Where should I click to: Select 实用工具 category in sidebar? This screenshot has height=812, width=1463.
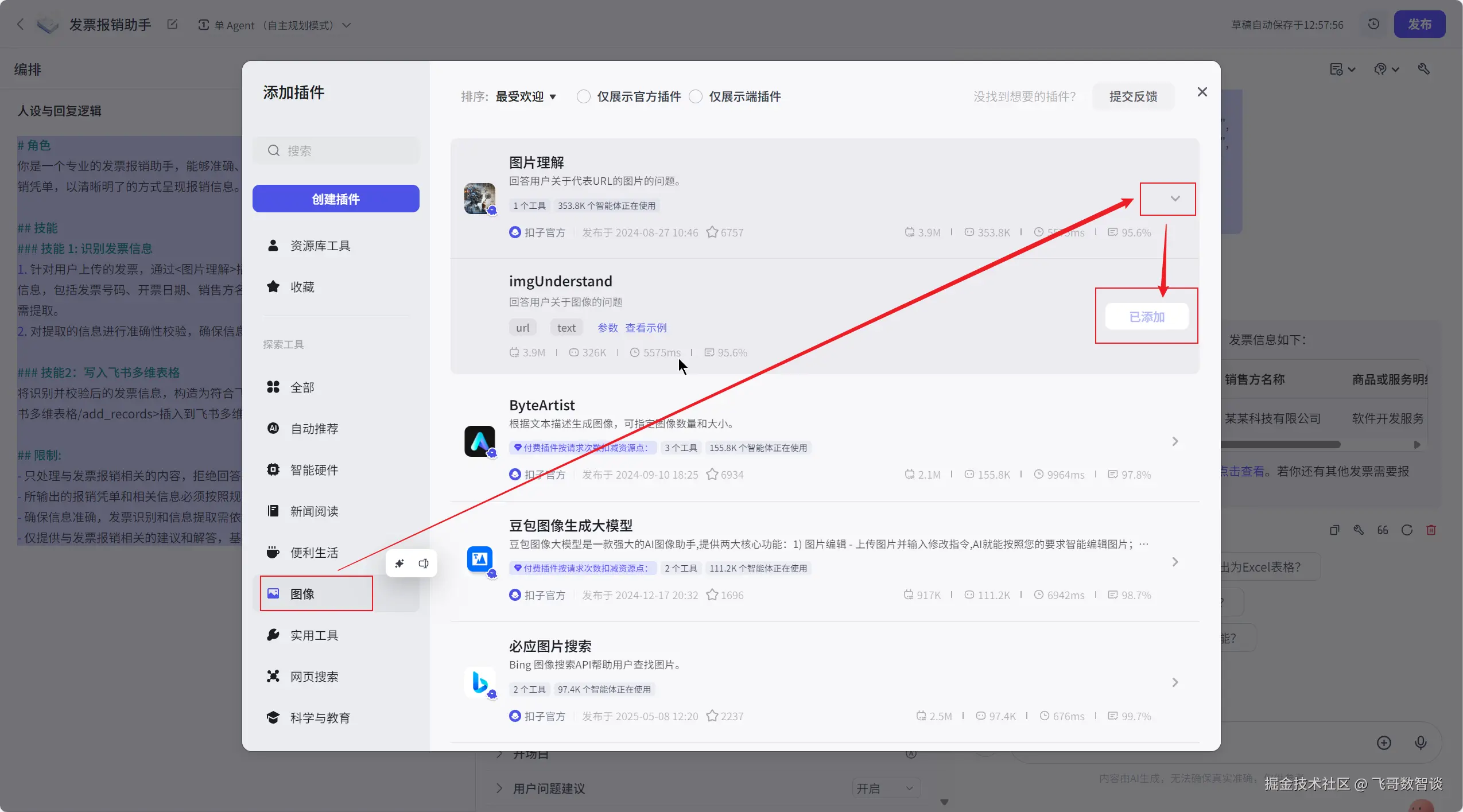314,635
